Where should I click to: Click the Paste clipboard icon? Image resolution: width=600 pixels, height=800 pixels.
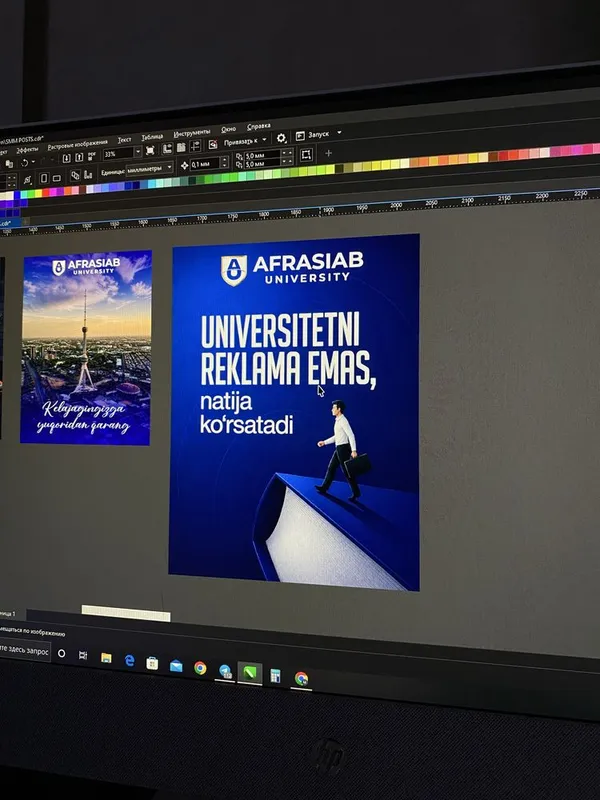[x=9, y=164]
